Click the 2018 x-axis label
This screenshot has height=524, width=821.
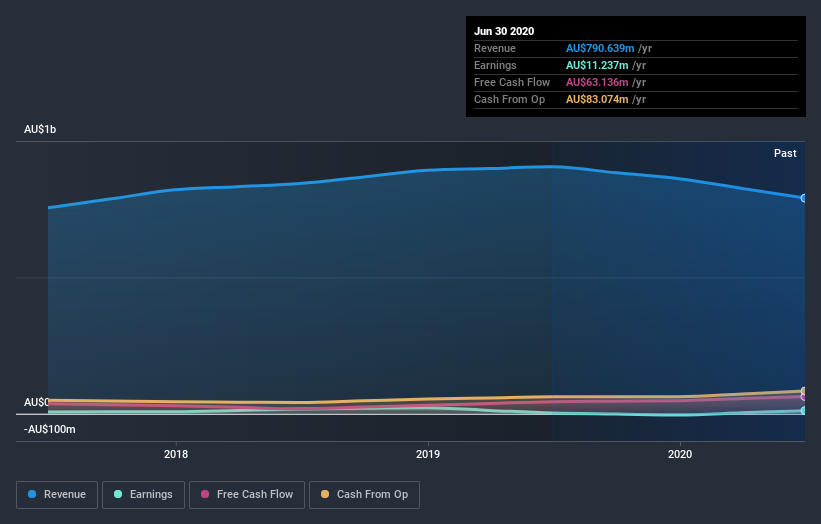pos(176,454)
